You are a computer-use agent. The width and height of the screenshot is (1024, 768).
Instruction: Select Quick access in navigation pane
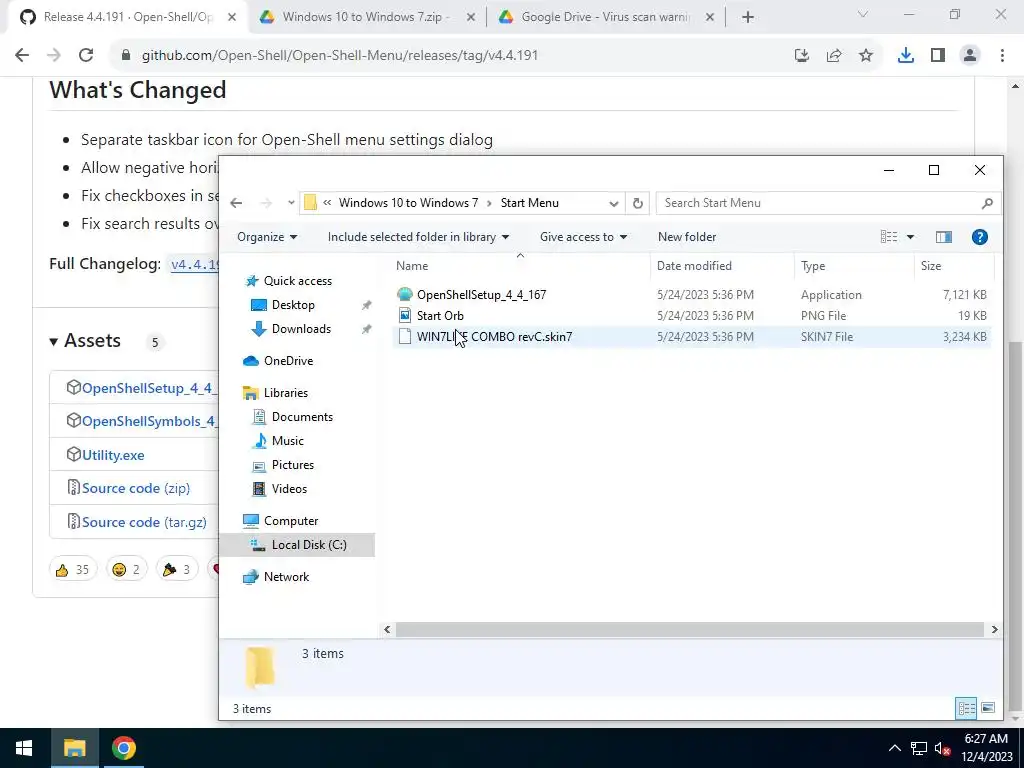click(297, 281)
